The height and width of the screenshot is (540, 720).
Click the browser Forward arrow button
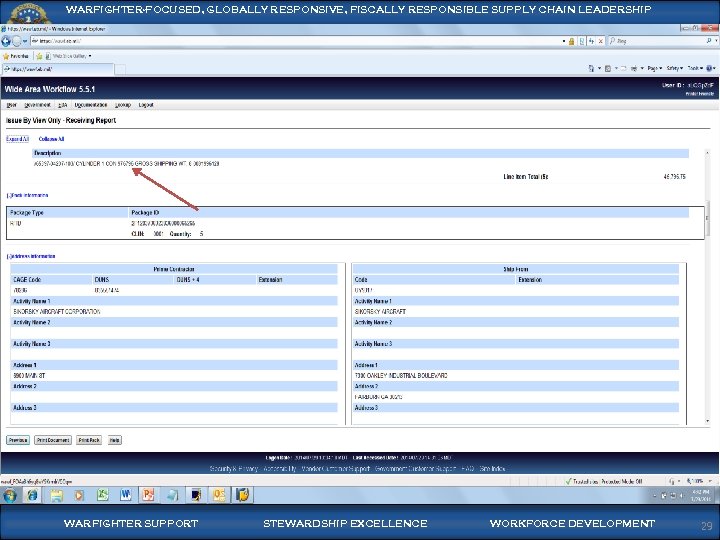point(17,41)
